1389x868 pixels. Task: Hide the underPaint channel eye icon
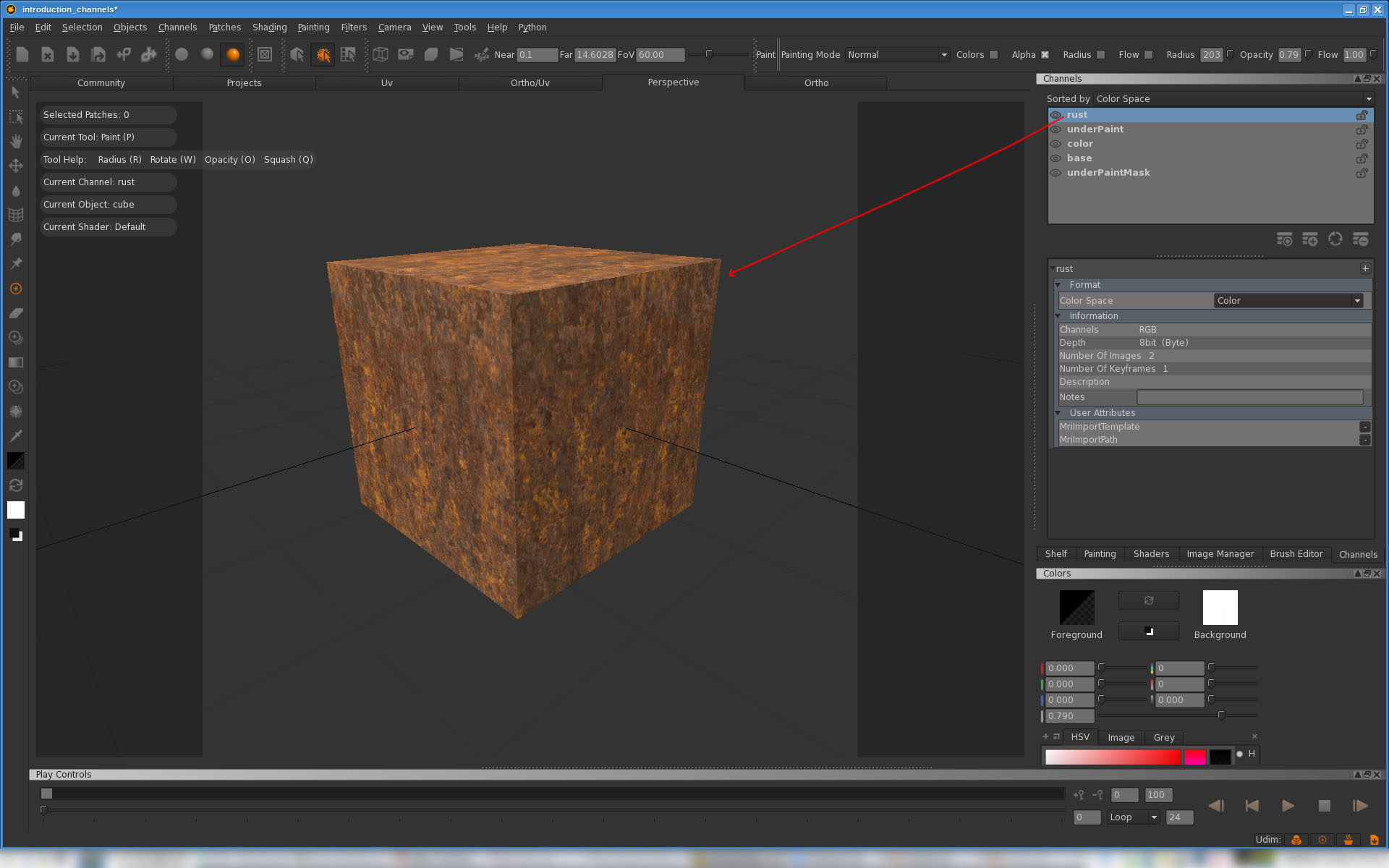pos(1055,129)
